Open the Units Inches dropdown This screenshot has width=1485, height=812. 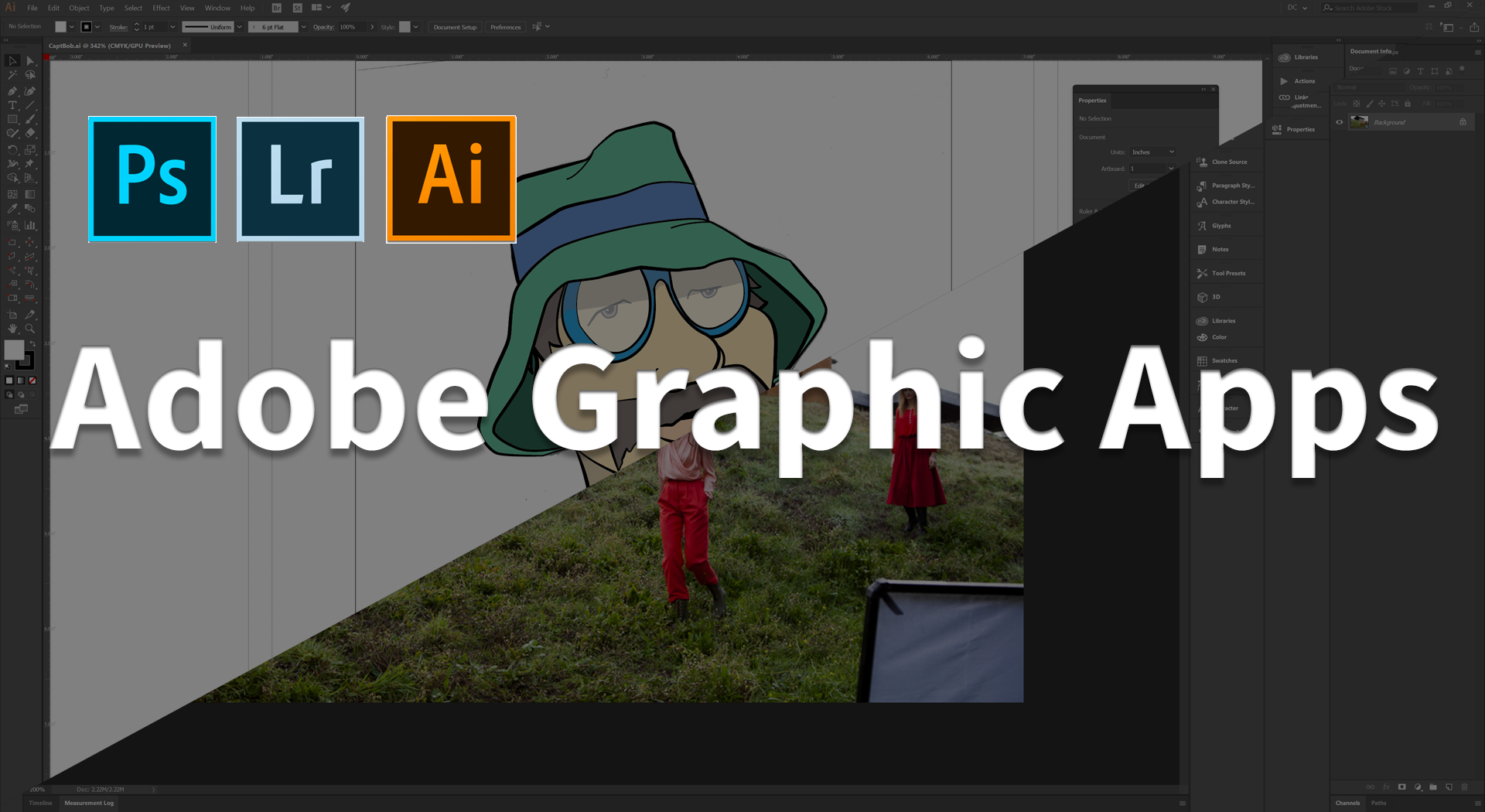pos(1153,152)
